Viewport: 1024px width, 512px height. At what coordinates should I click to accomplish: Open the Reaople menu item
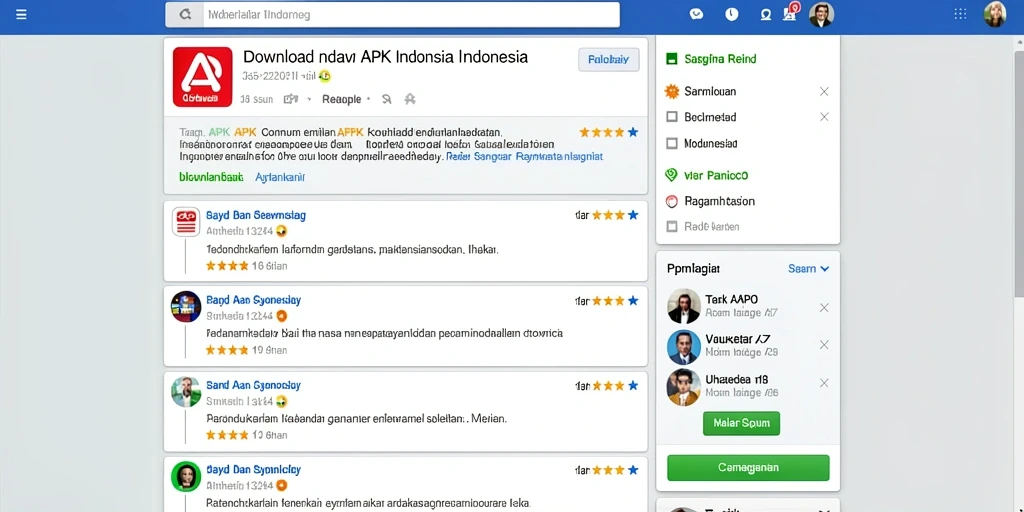342,99
